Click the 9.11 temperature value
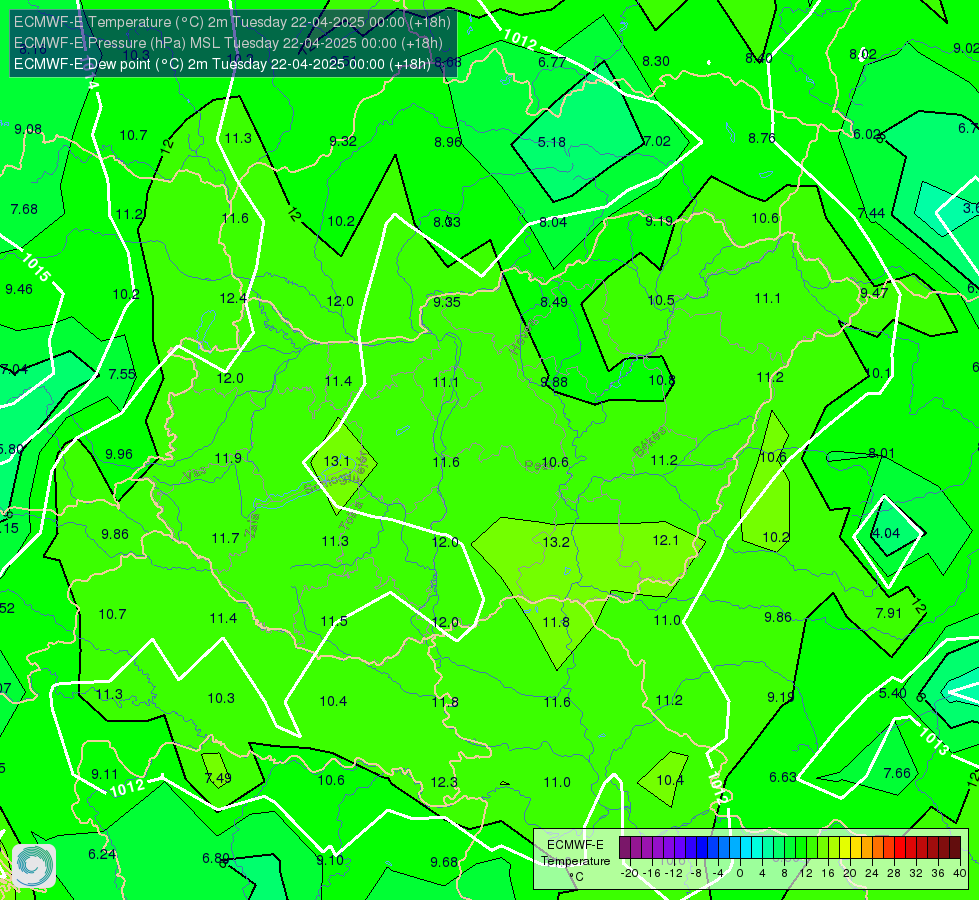Image resolution: width=979 pixels, height=900 pixels. (x=104, y=774)
